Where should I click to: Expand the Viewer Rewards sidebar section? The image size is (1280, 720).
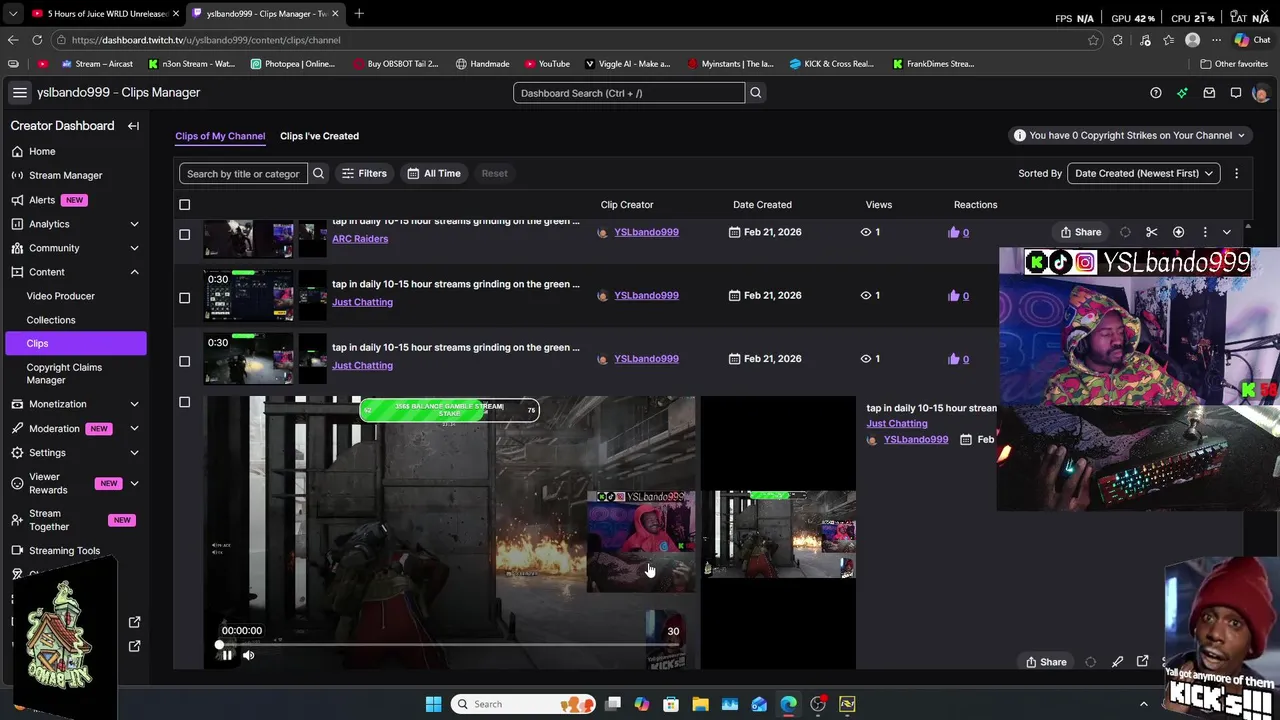click(x=134, y=484)
